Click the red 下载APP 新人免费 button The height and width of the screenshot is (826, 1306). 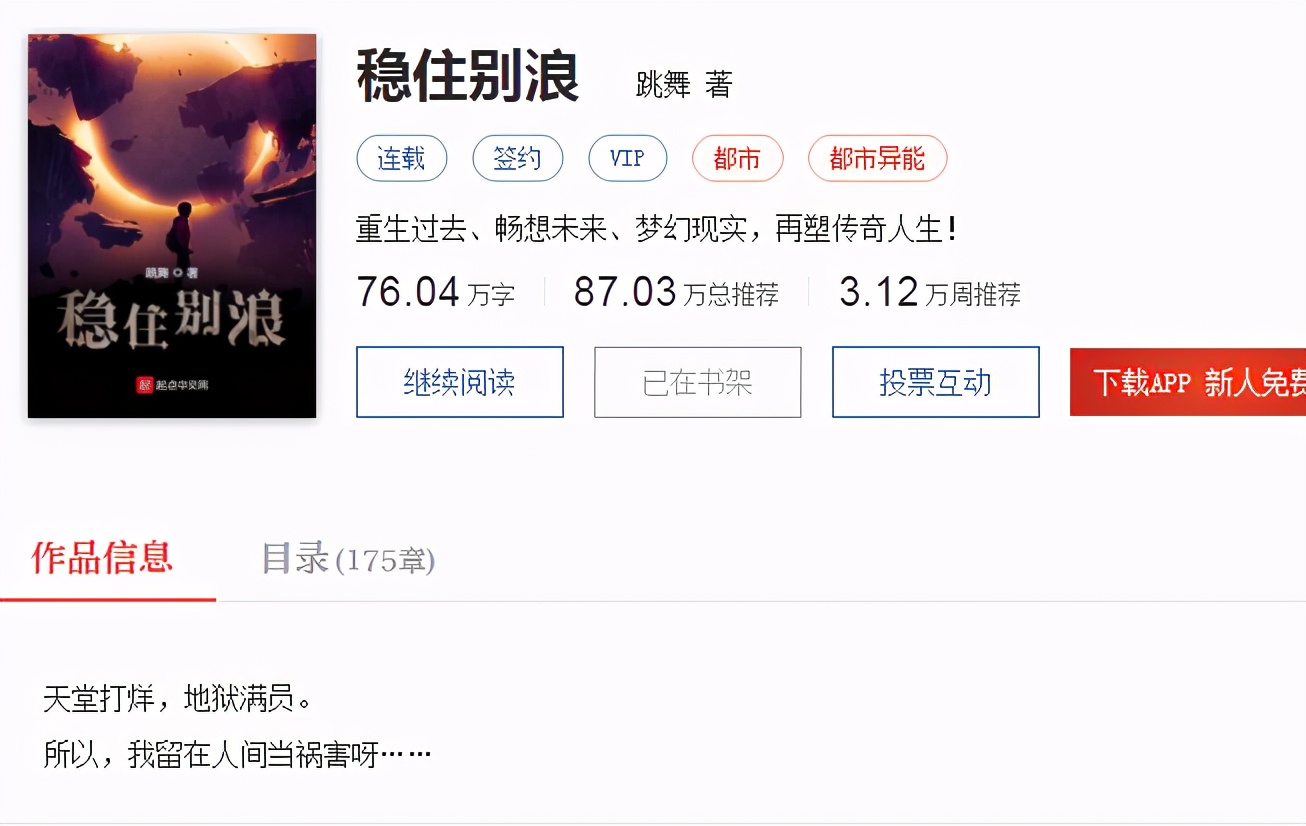1188,382
